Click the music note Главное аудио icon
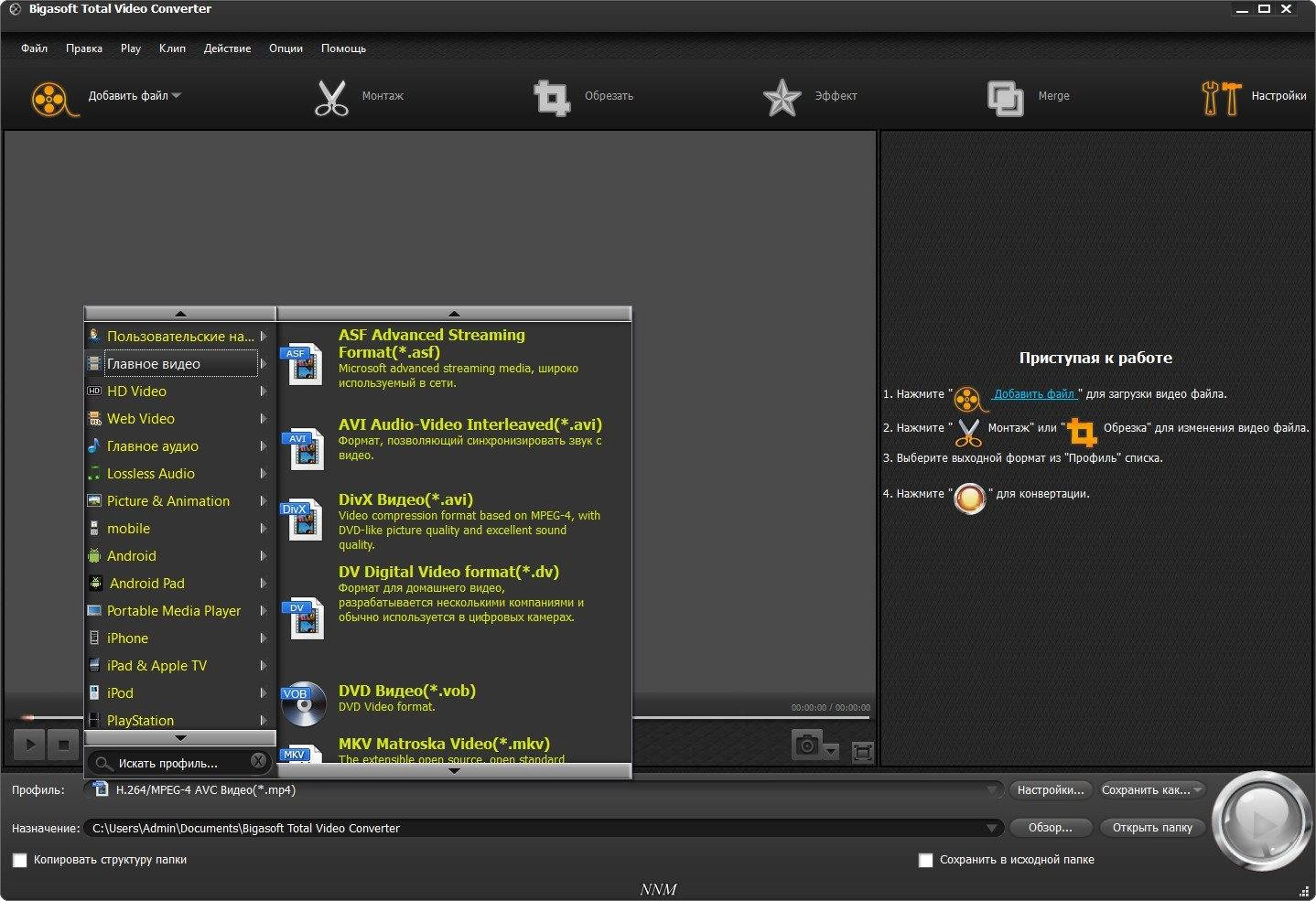Image resolution: width=1316 pixels, height=901 pixels. [94, 446]
